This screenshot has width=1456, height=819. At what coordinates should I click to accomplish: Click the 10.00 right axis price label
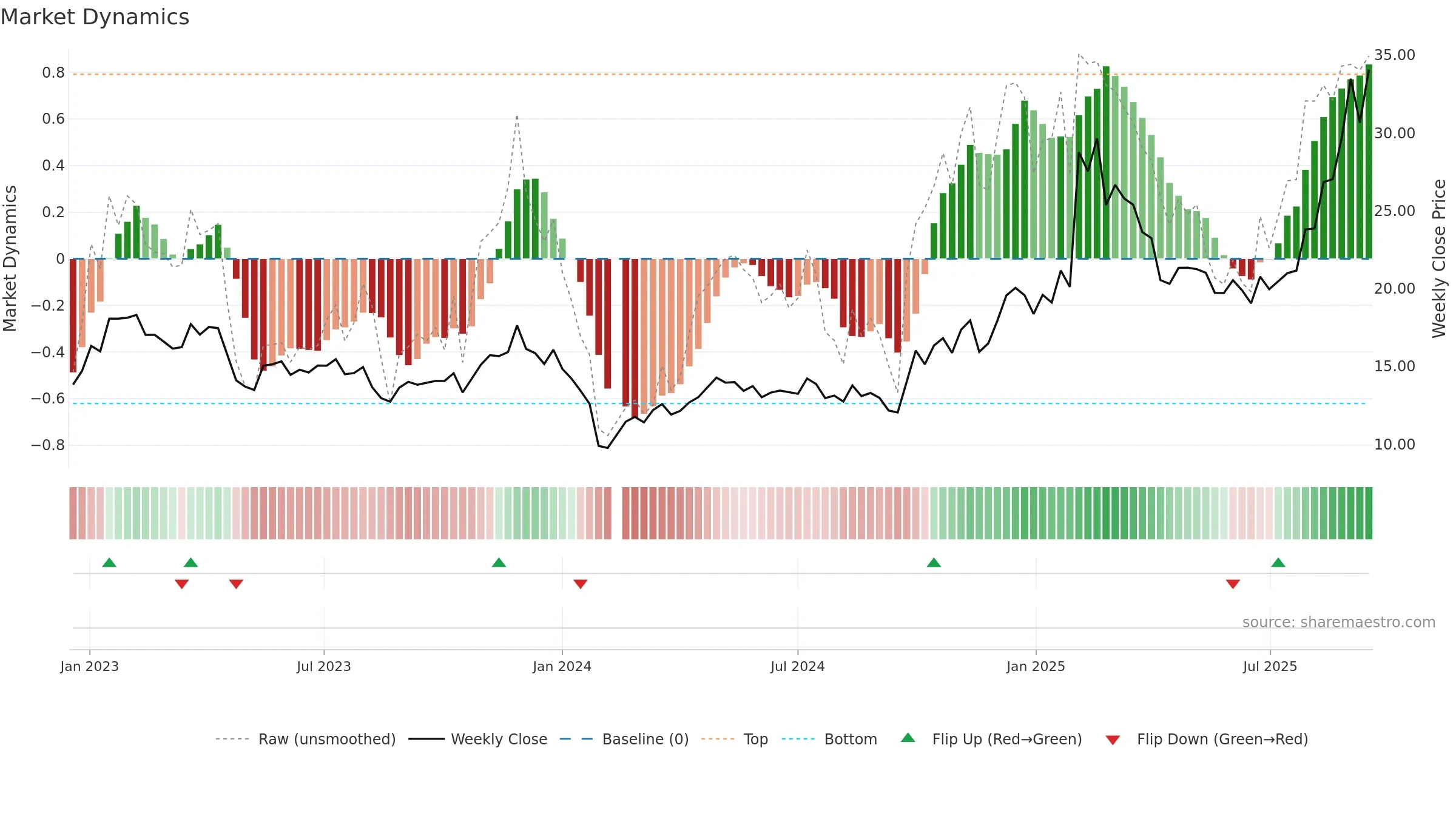pyautogui.click(x=1395, y=445)
